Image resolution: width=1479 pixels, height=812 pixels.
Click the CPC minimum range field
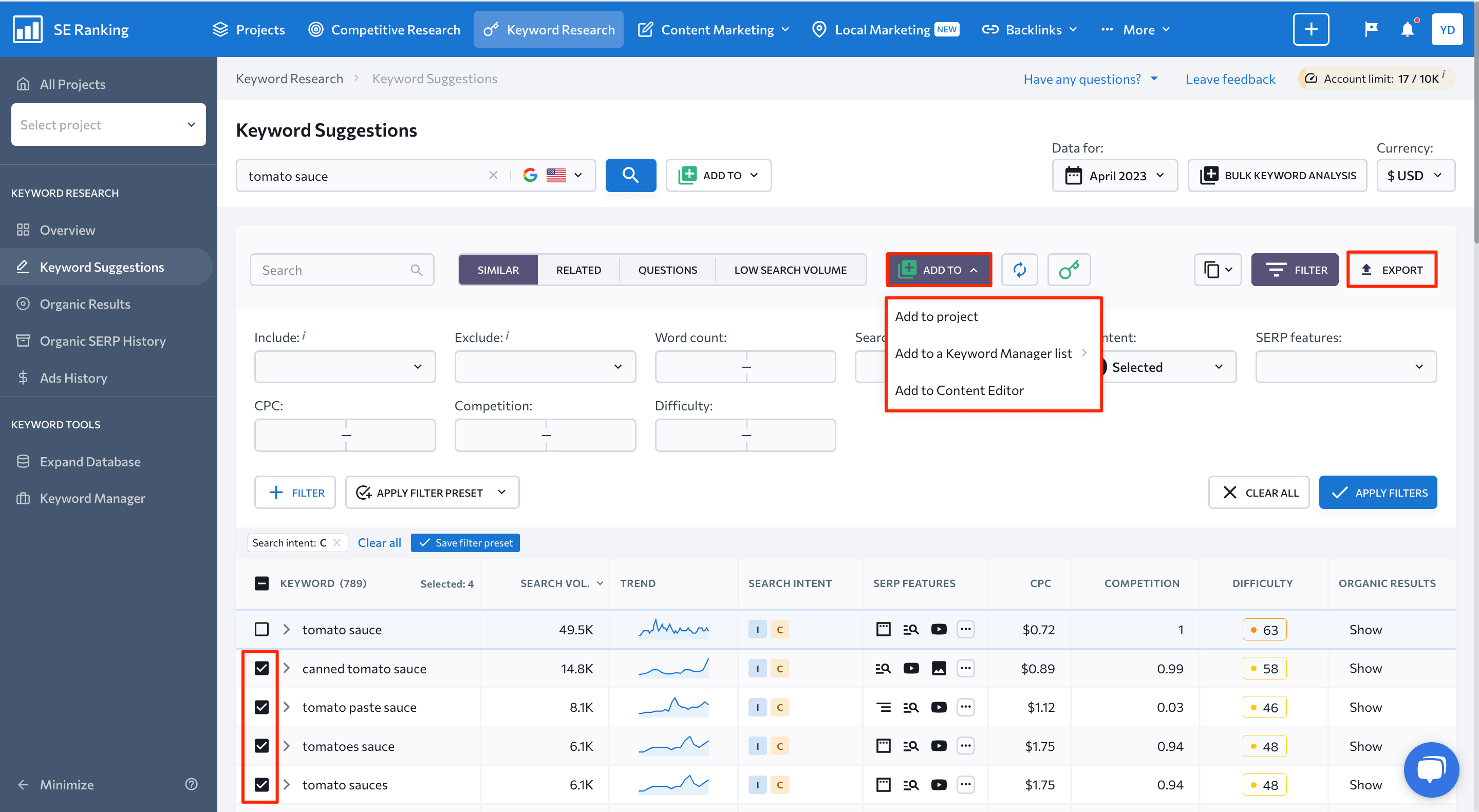(x=301, y=435)
